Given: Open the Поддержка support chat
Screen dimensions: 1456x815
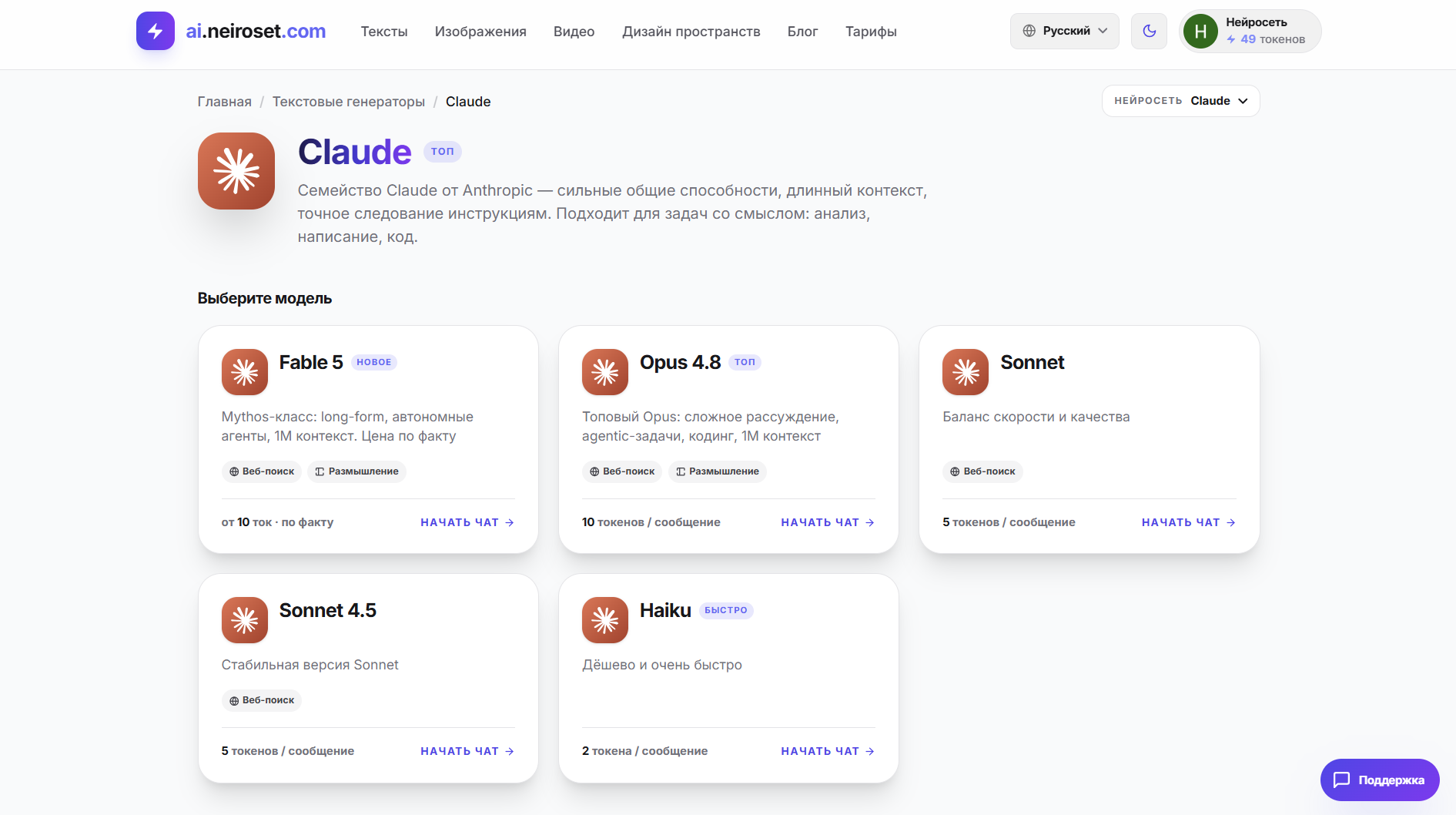Looking at the screenshot, I should (x=1380, y=780).
